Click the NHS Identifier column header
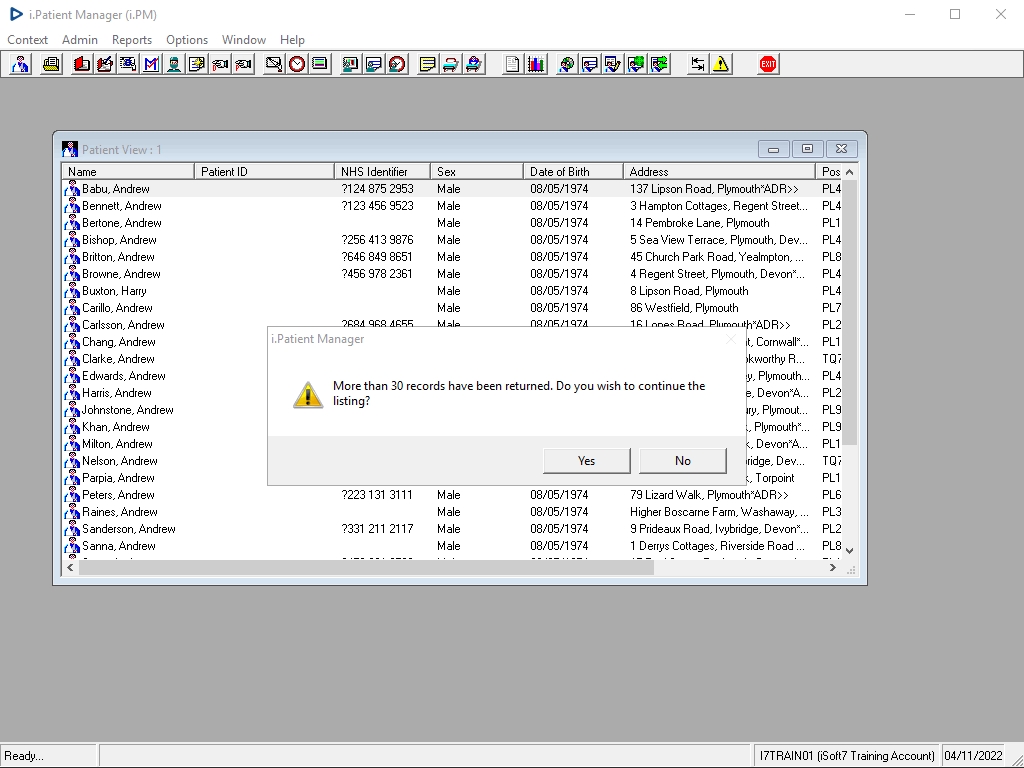Screen dimensions: 1024x768 pos(383,172)
